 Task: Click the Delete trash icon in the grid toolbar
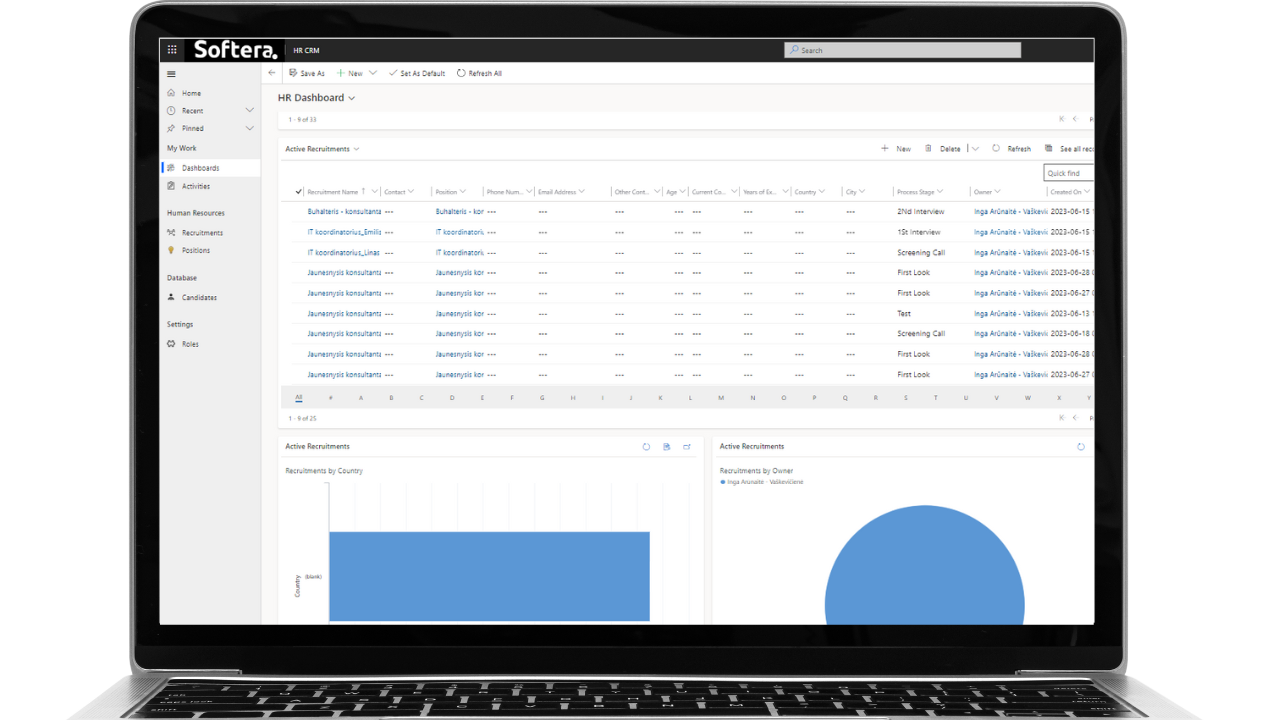[x=928, y=148]
